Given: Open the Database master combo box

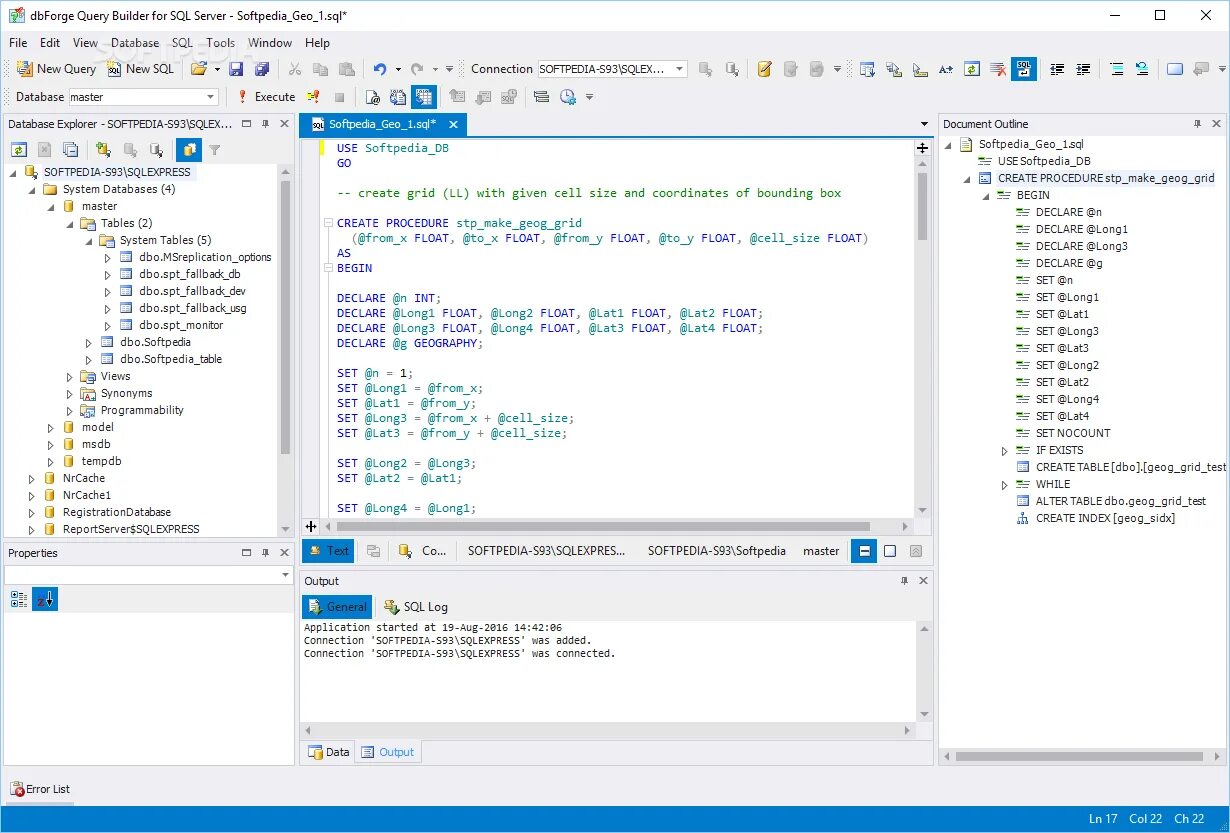Looking at the screenshot, I should pos(143,97).
